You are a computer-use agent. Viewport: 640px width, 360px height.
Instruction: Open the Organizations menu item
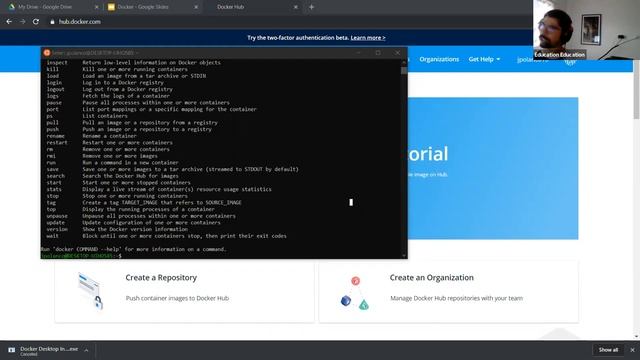[x=439, y=59]
